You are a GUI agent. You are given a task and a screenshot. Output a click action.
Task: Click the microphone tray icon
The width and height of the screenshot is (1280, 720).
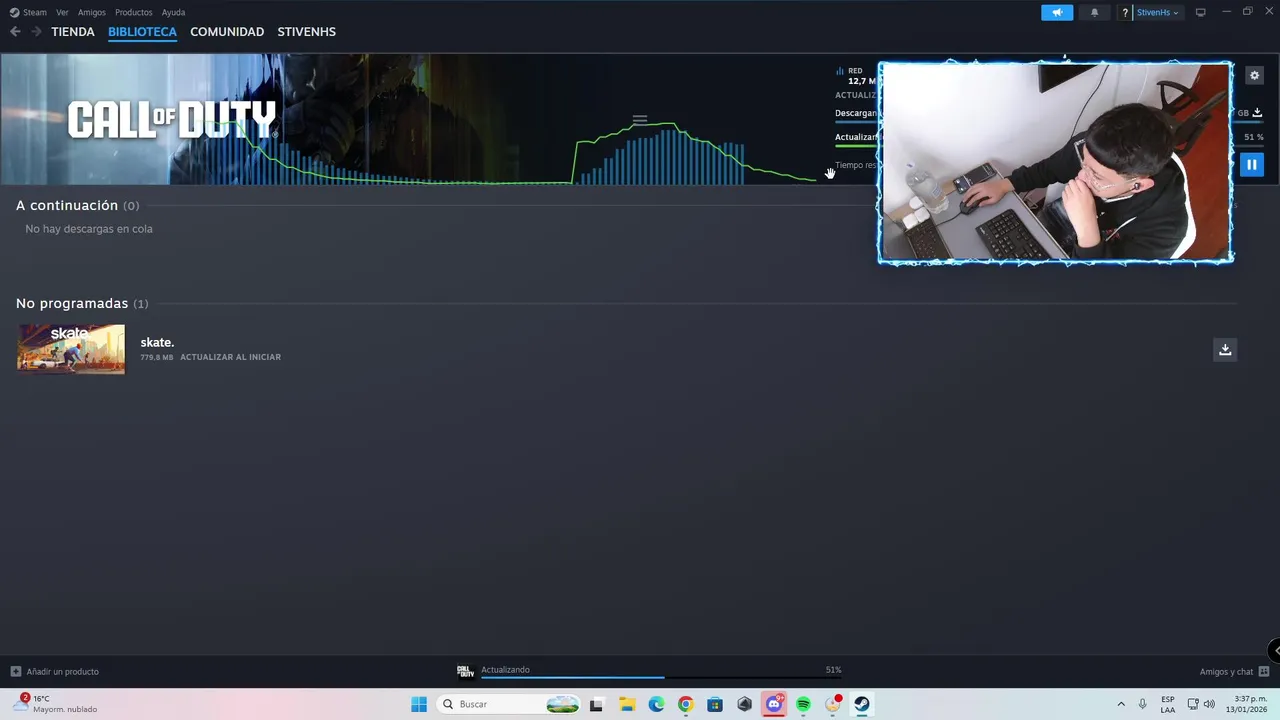click(1143, 704)
